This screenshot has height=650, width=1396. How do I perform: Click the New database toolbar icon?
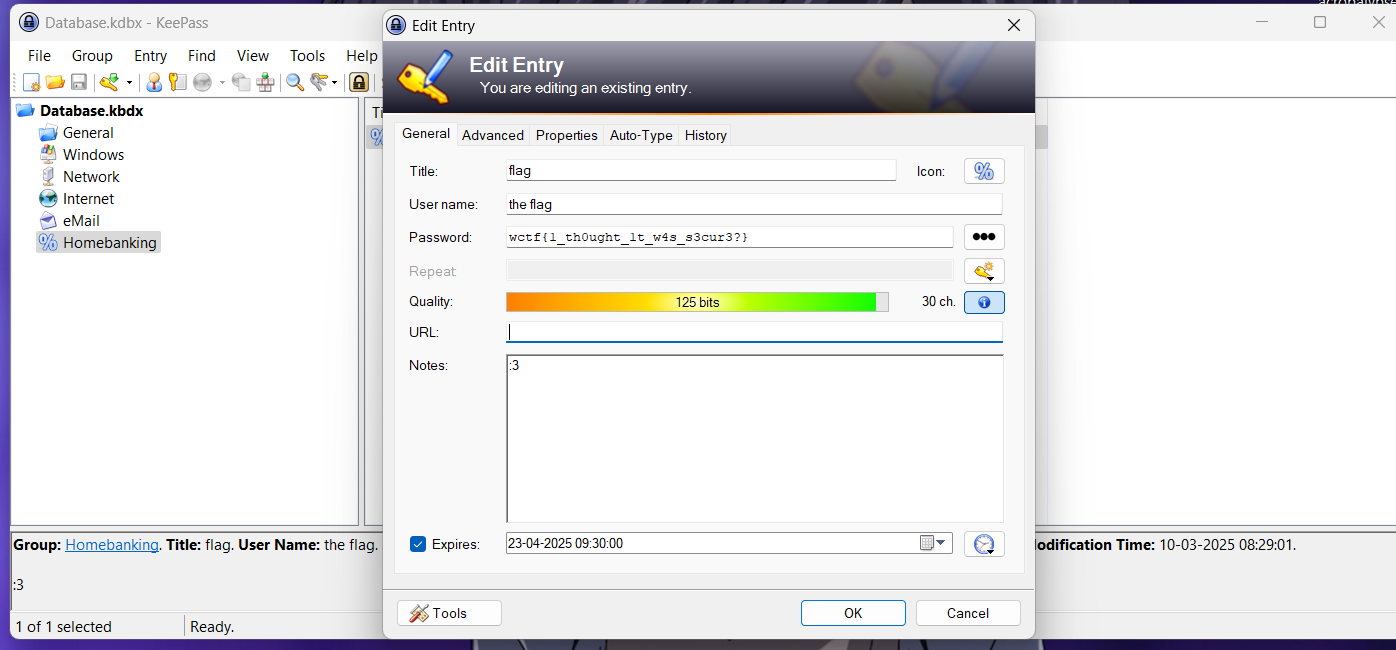click(32, 82)
